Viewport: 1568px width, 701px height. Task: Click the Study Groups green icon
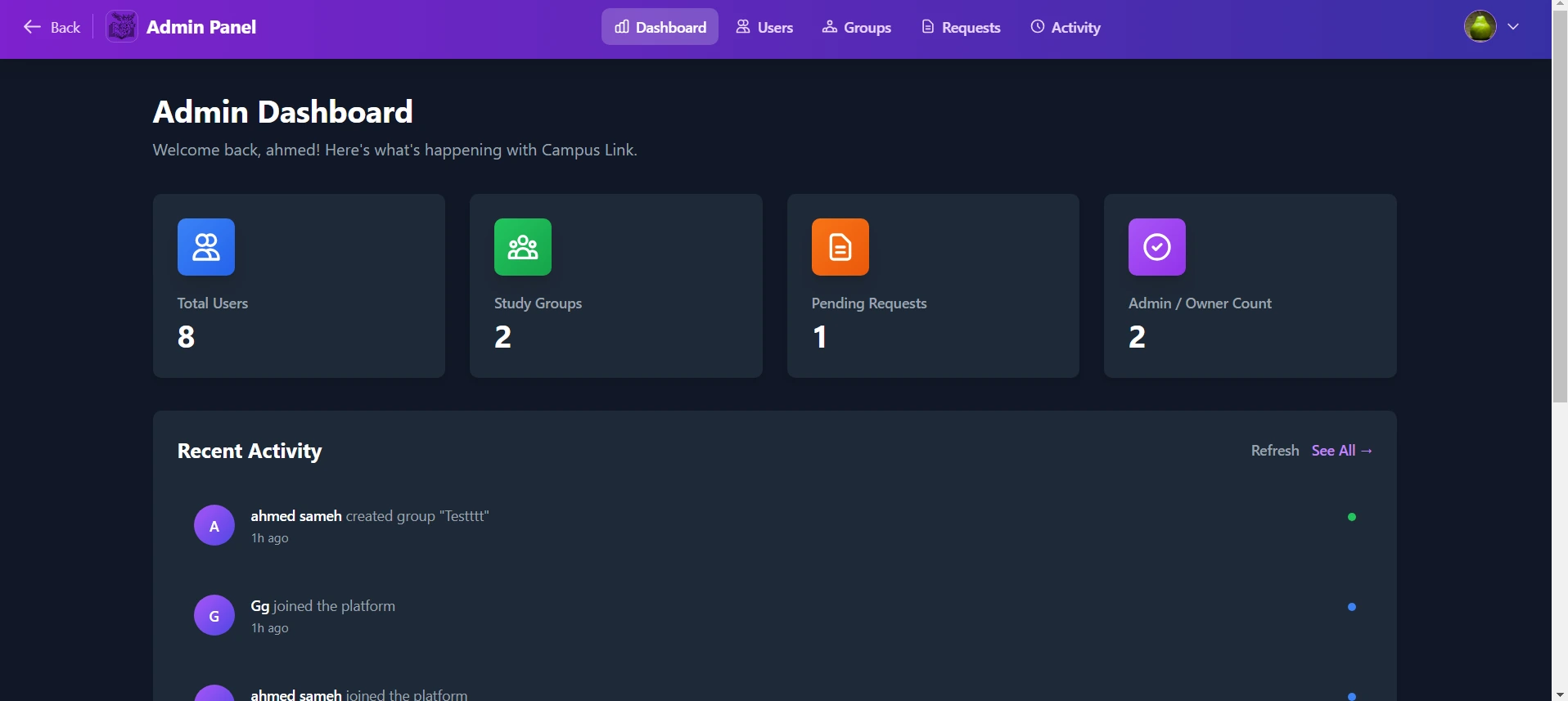[x=523, y=247]
